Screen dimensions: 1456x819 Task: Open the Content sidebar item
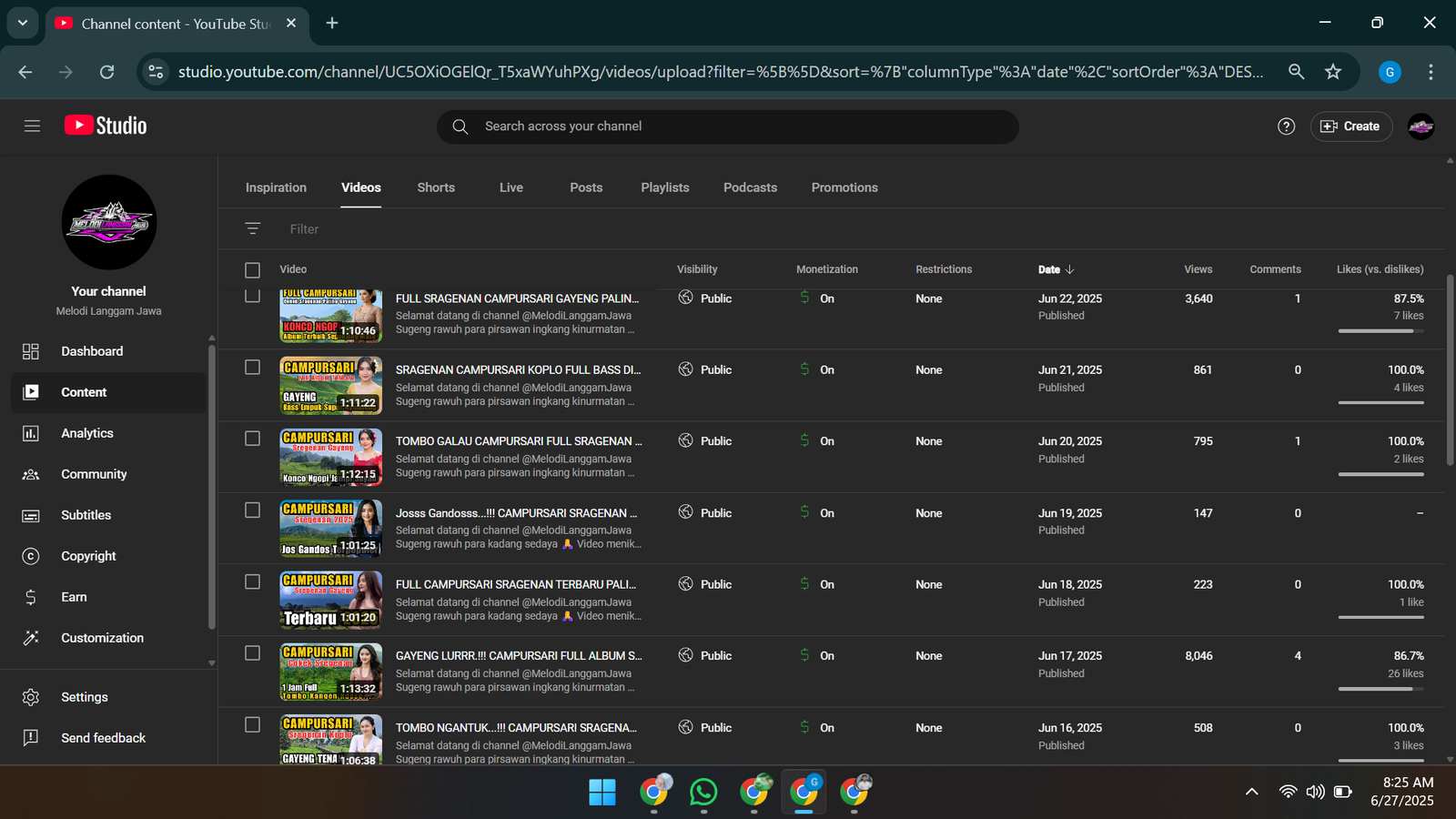click(x=108, y=392)
